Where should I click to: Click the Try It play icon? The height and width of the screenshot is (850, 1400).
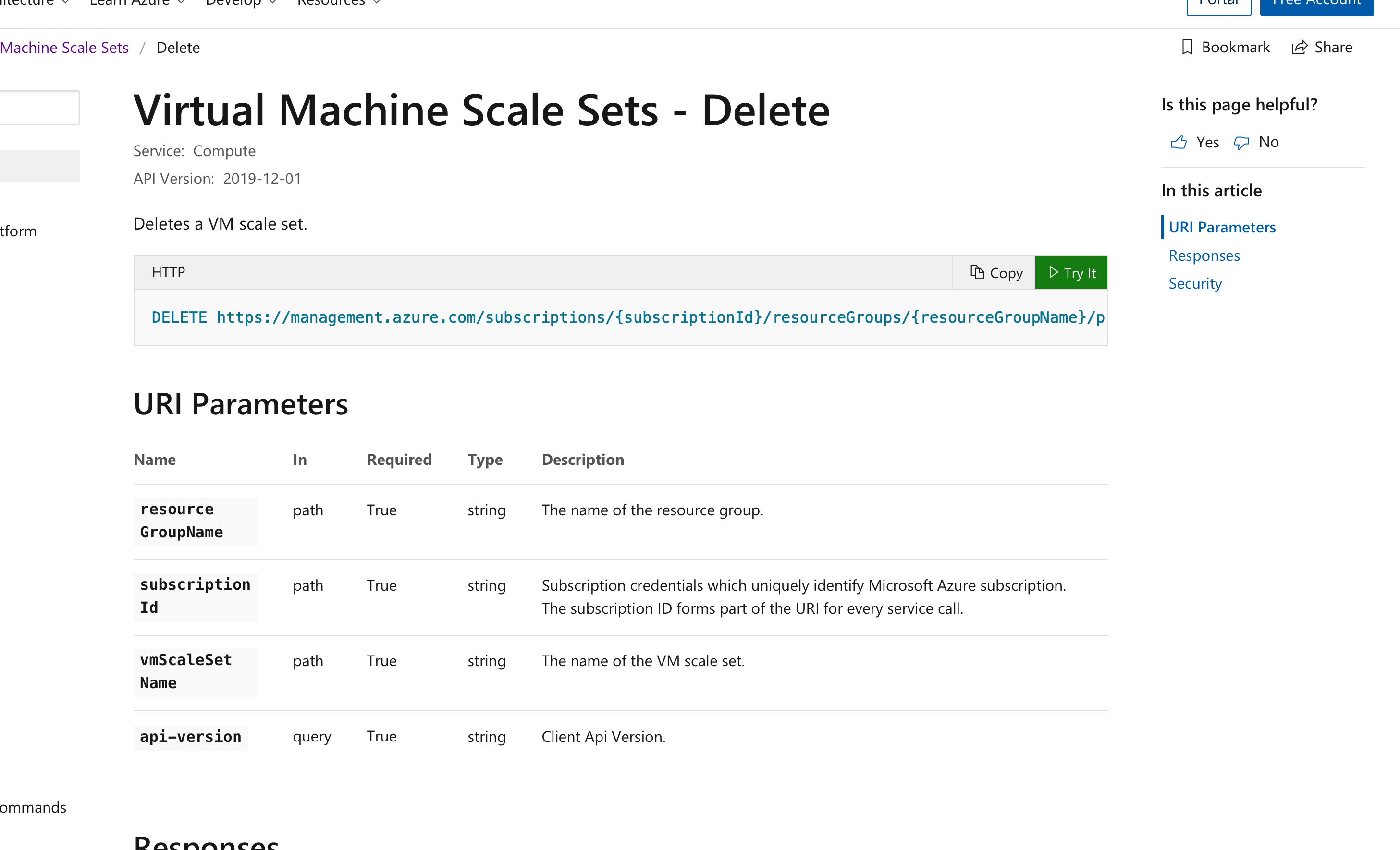[x=1054, y=273]
